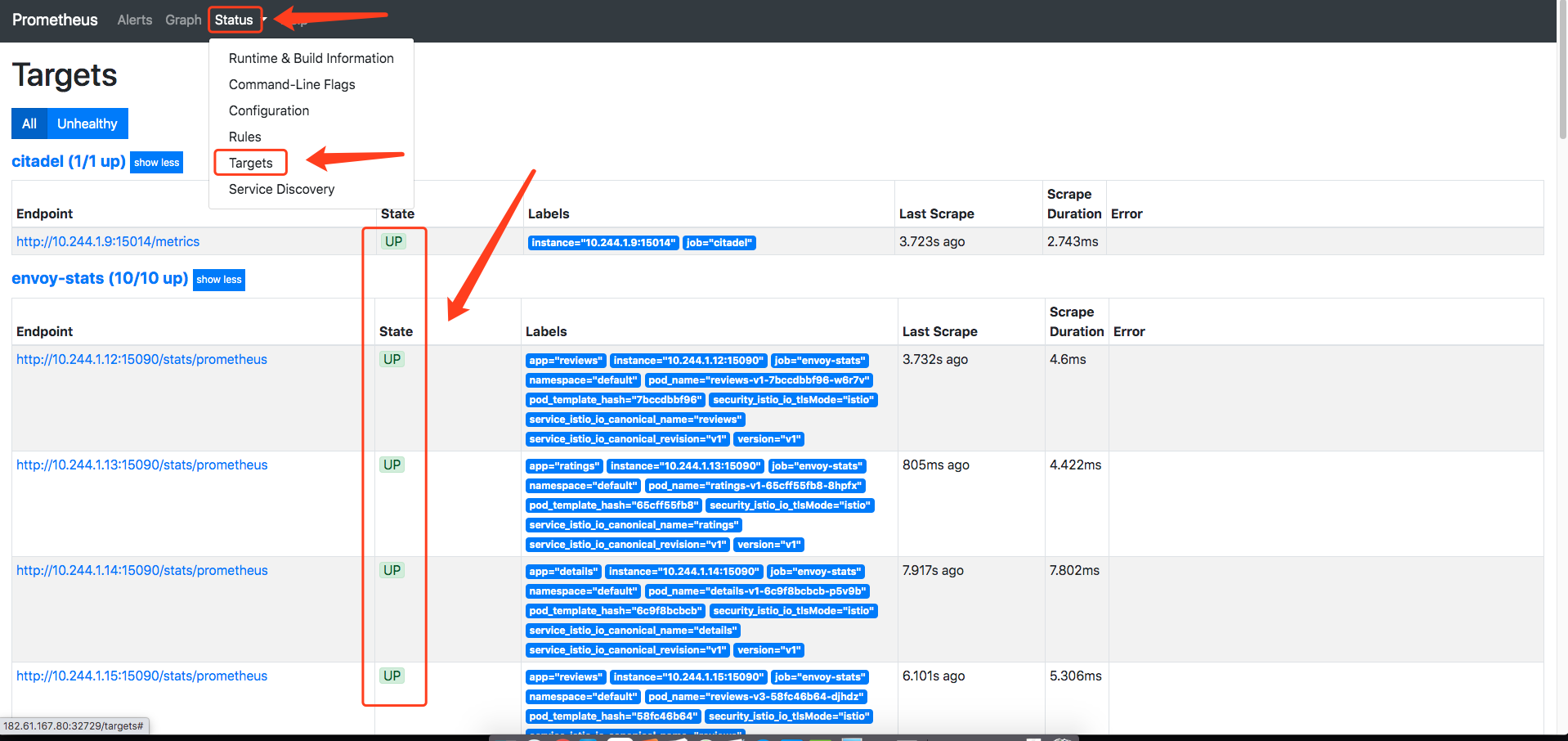Switch filter to All targets
Viewport: 1568px width, 741px height.
coord(29,123)
